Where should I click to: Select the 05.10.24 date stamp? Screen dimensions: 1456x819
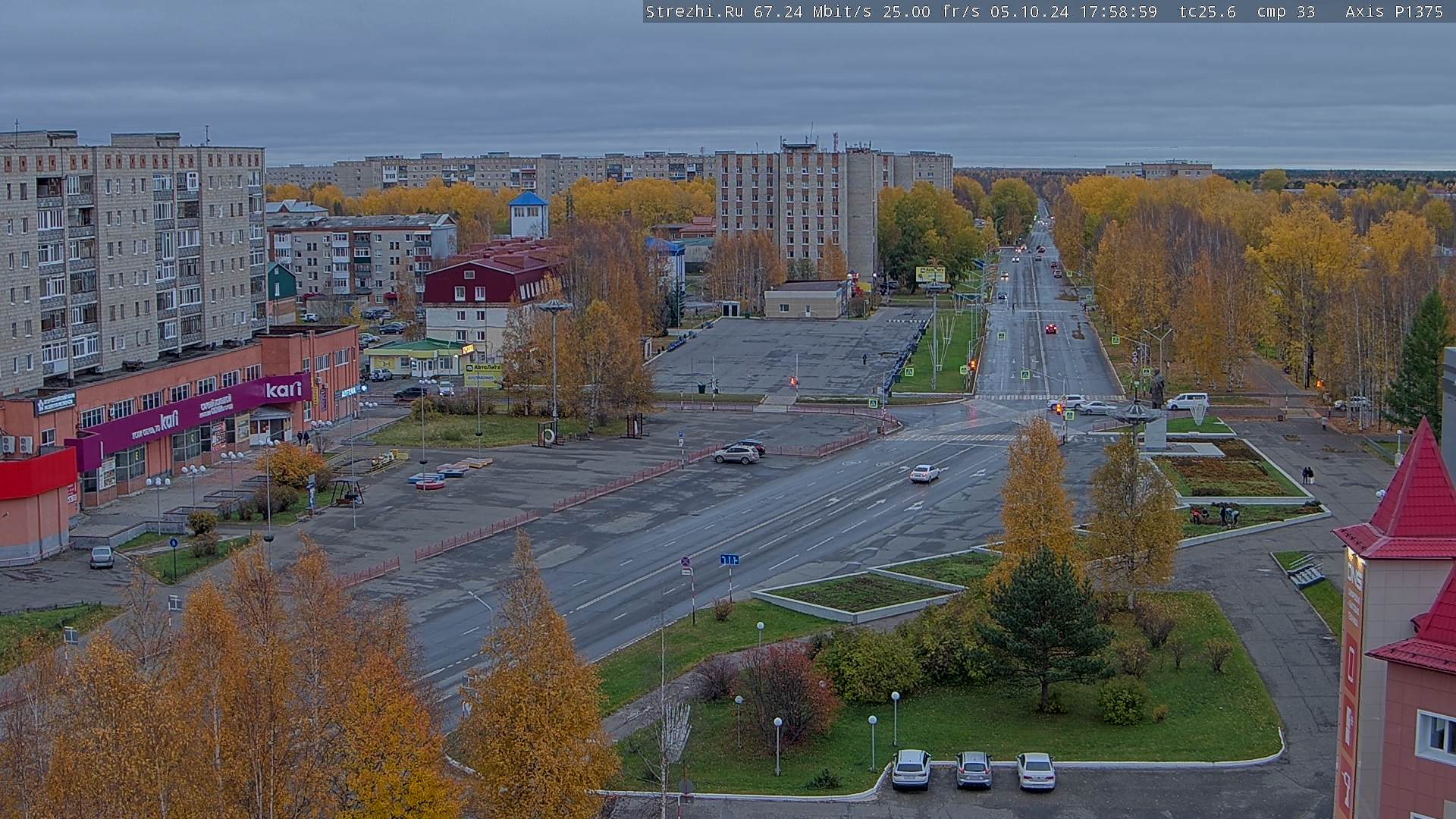(1029, 11)
